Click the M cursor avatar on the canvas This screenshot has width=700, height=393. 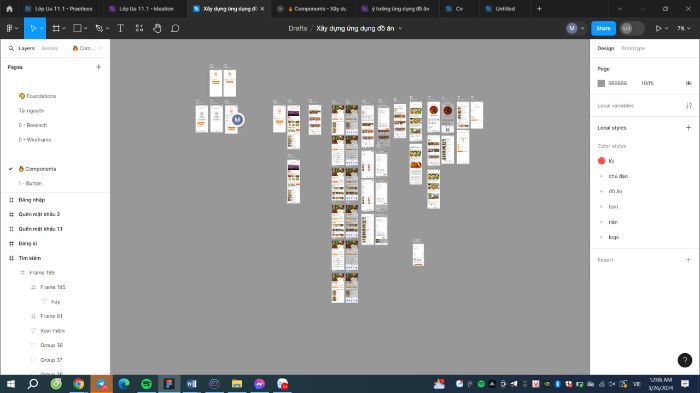(x=238, y=120)
